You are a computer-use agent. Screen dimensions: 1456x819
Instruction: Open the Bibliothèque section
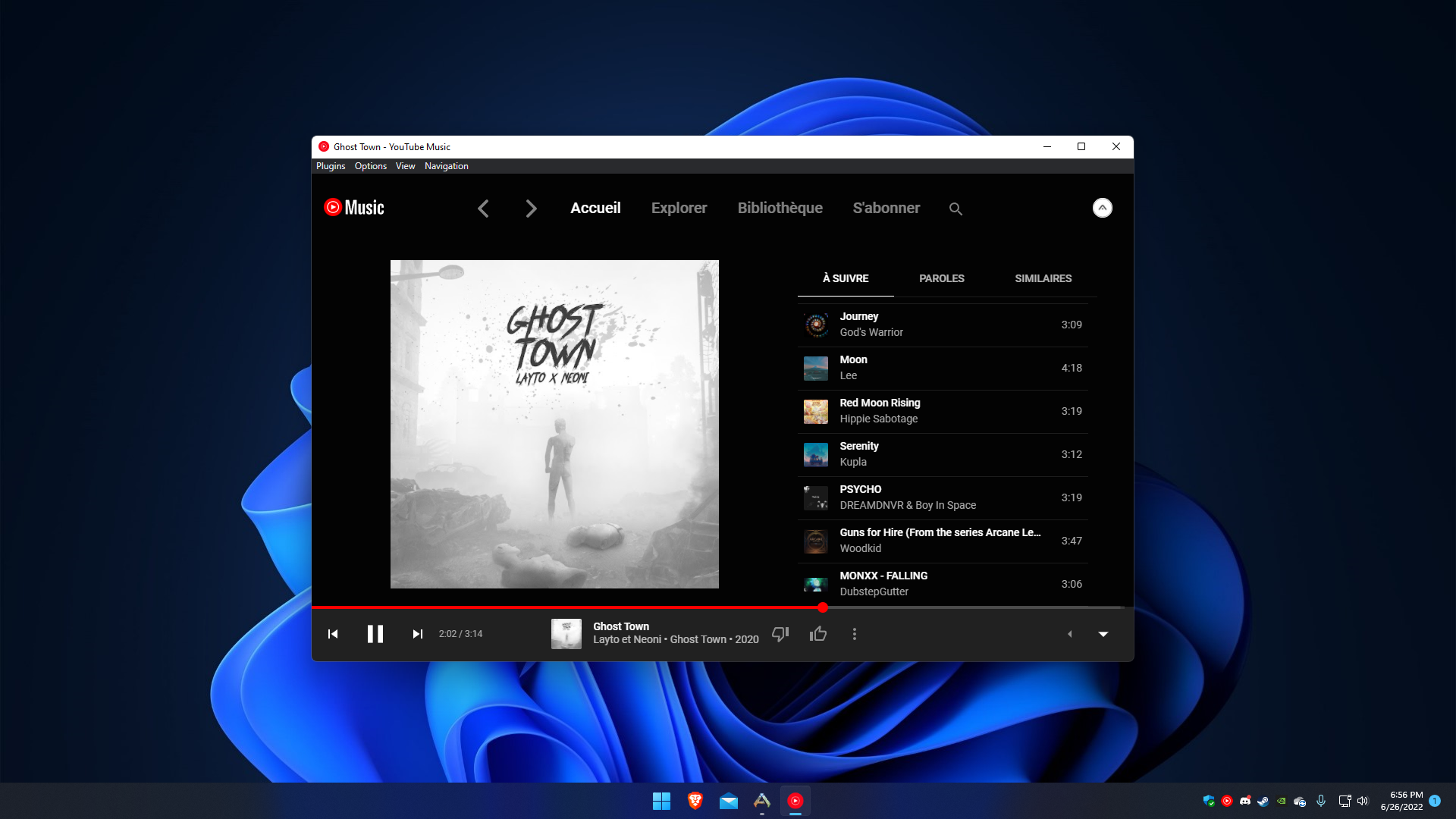(x=780, y=208)
